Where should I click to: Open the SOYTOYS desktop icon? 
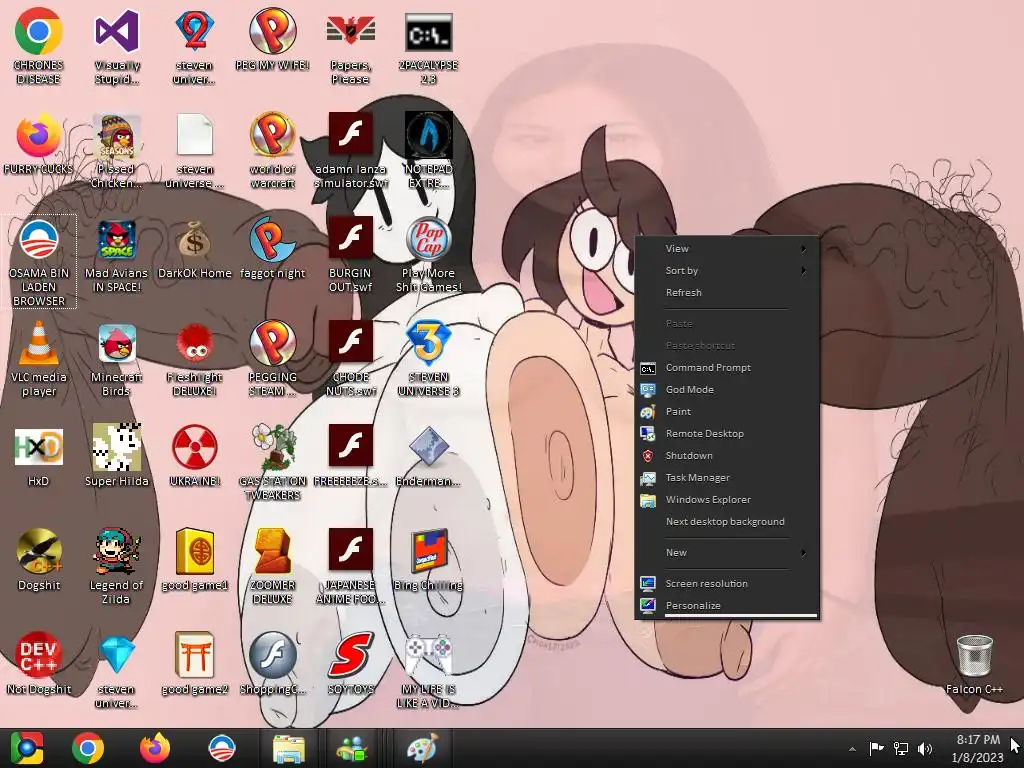351,656
